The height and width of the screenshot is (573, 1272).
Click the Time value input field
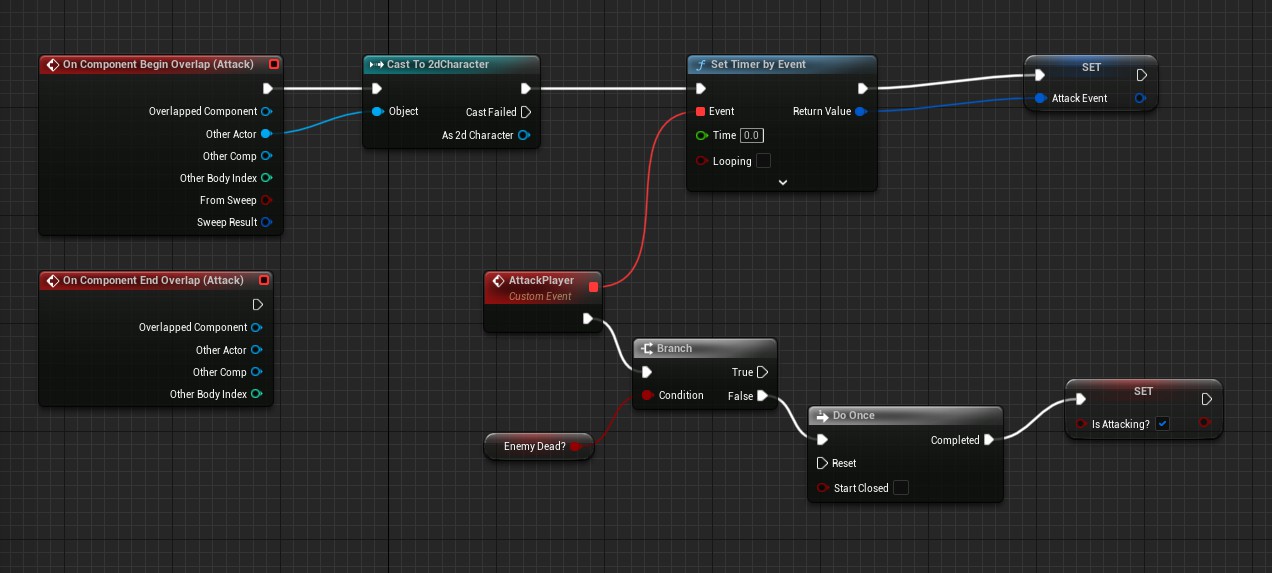point(751,136)
